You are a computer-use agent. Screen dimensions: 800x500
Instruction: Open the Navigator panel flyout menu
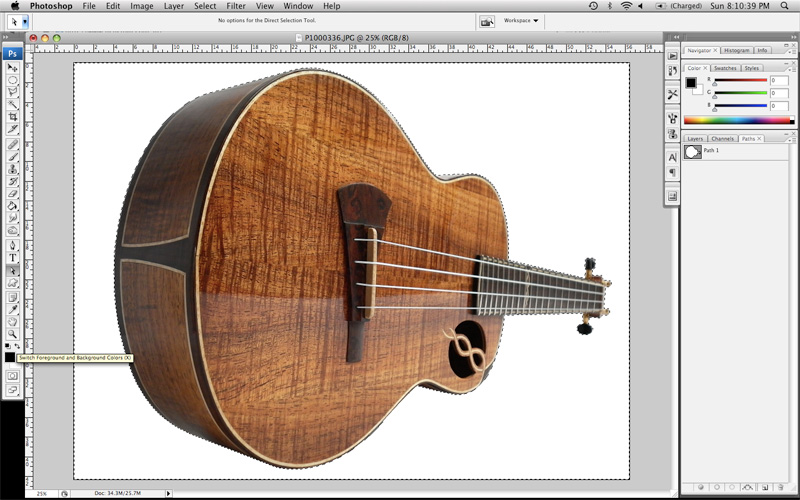[x=793, y=51]
